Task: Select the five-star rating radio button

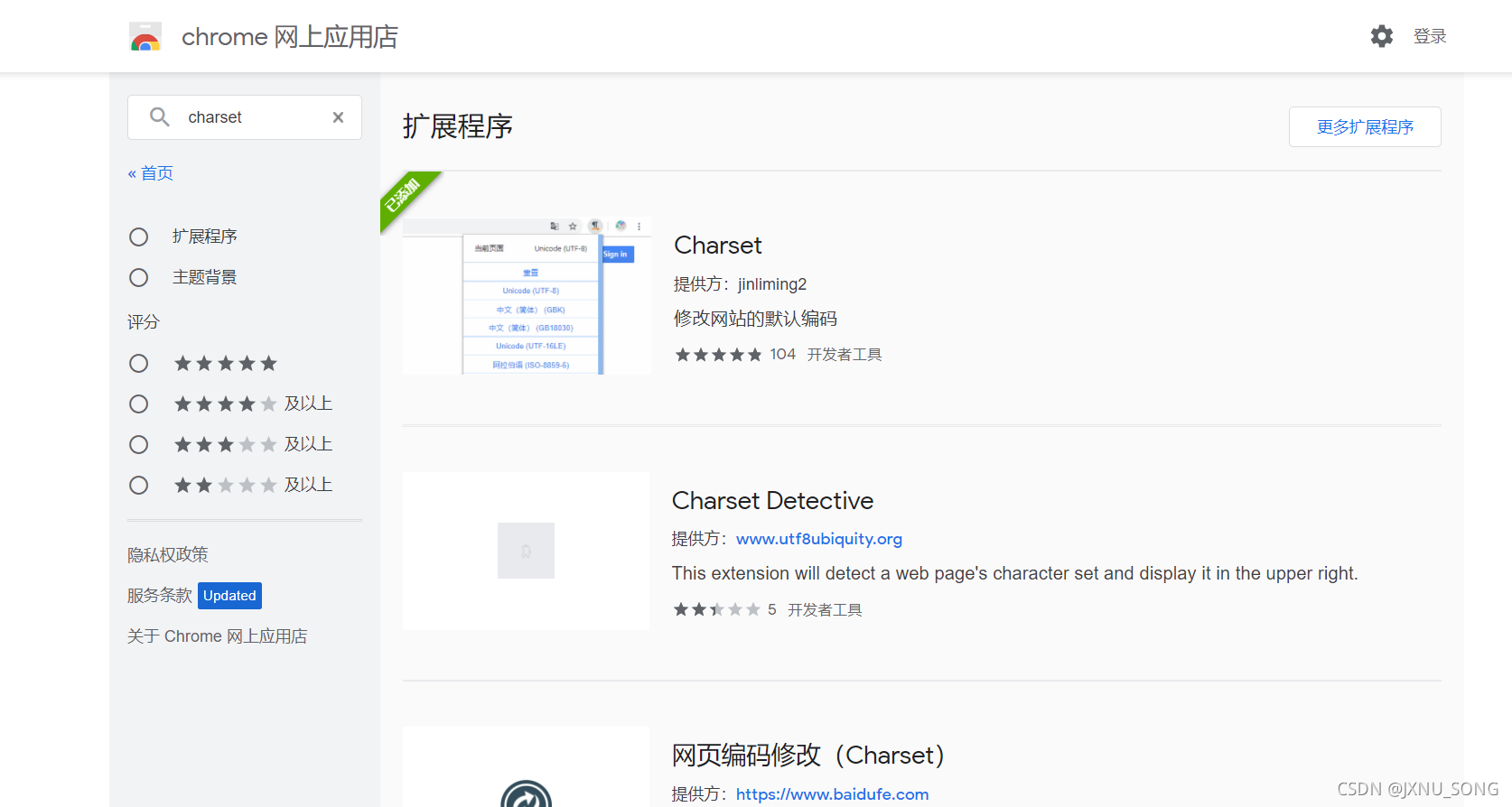Action: (138, 364)
